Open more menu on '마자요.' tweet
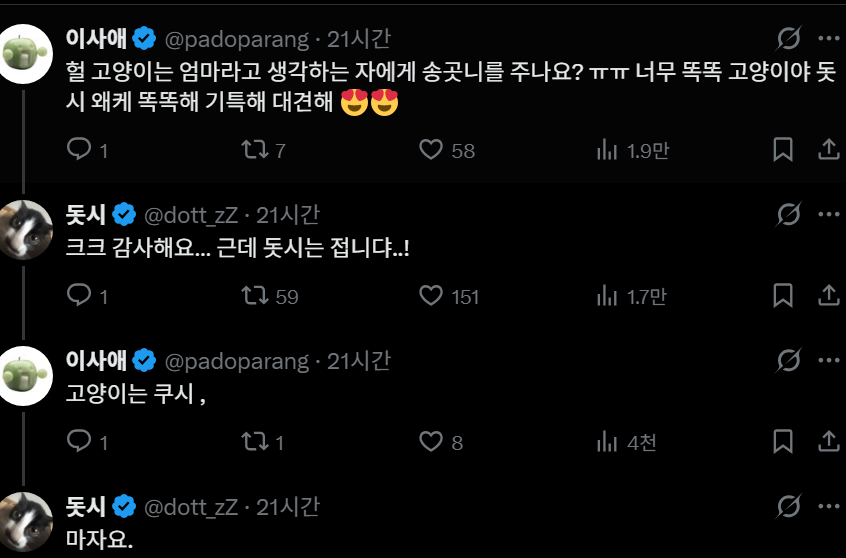Image resolution: width=846 pixels, height=558 pixels. (x=828, y=506)
